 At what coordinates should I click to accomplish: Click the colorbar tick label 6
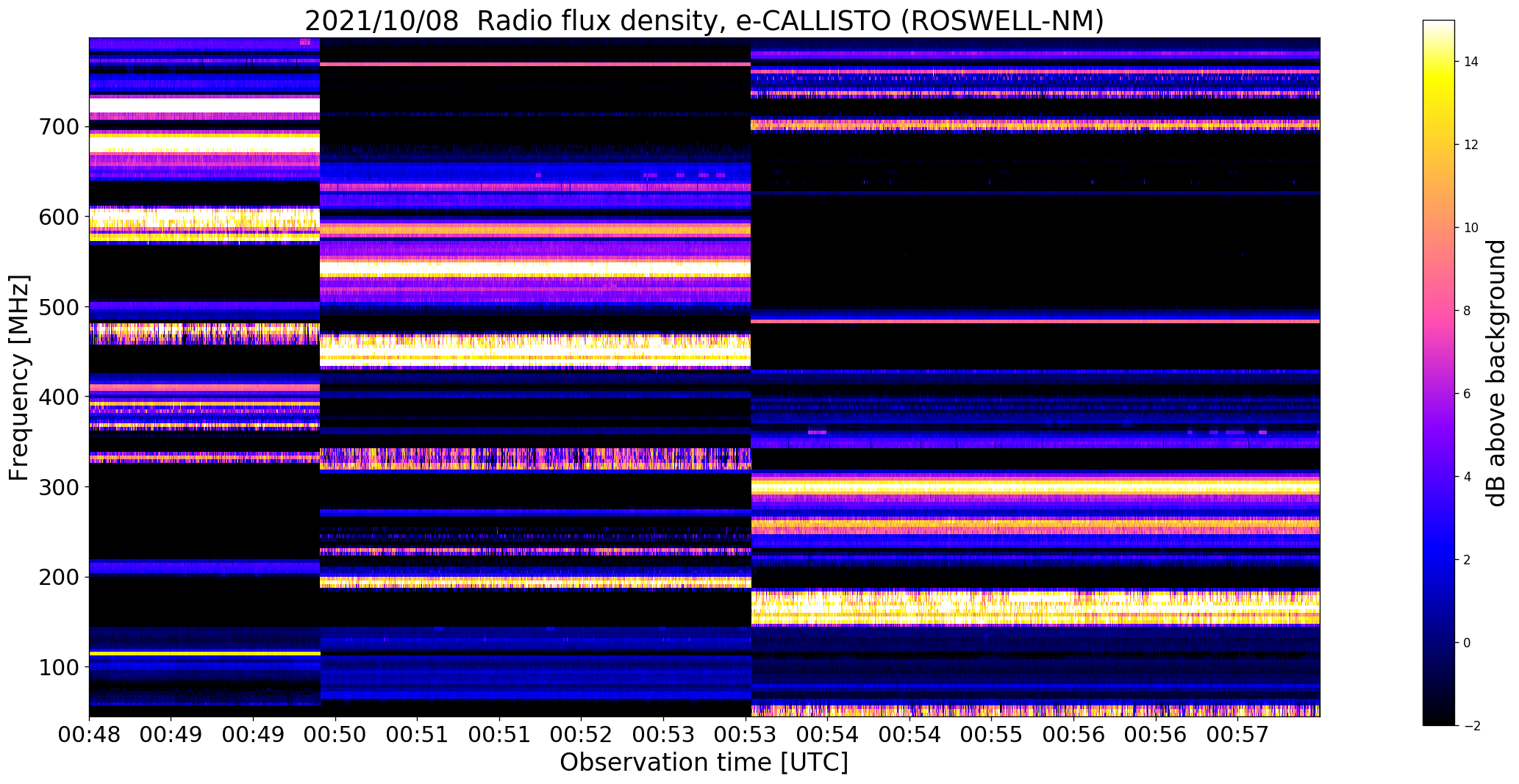(1468, 394)
